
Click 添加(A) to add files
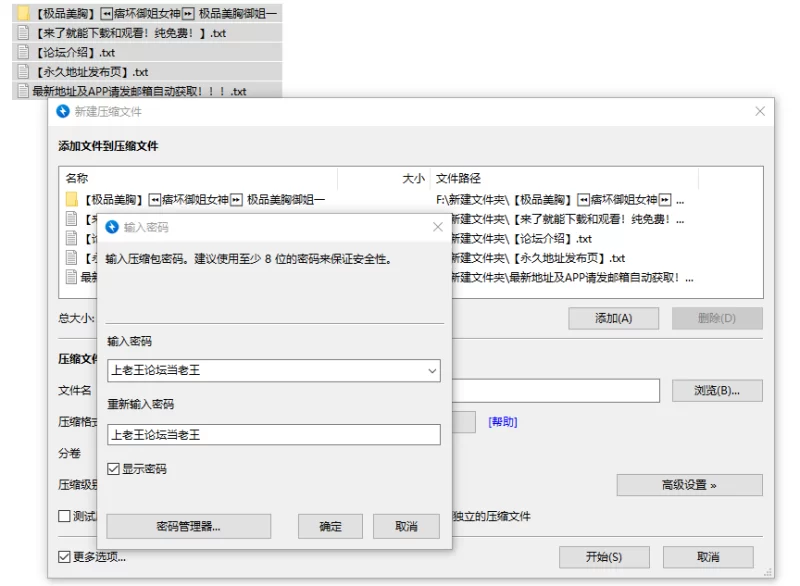click(x=613, y=318)
